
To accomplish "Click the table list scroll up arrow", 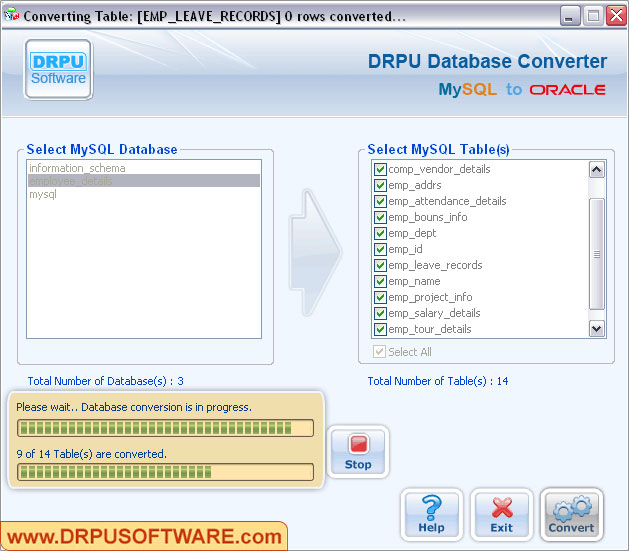I will pos(597,170).
